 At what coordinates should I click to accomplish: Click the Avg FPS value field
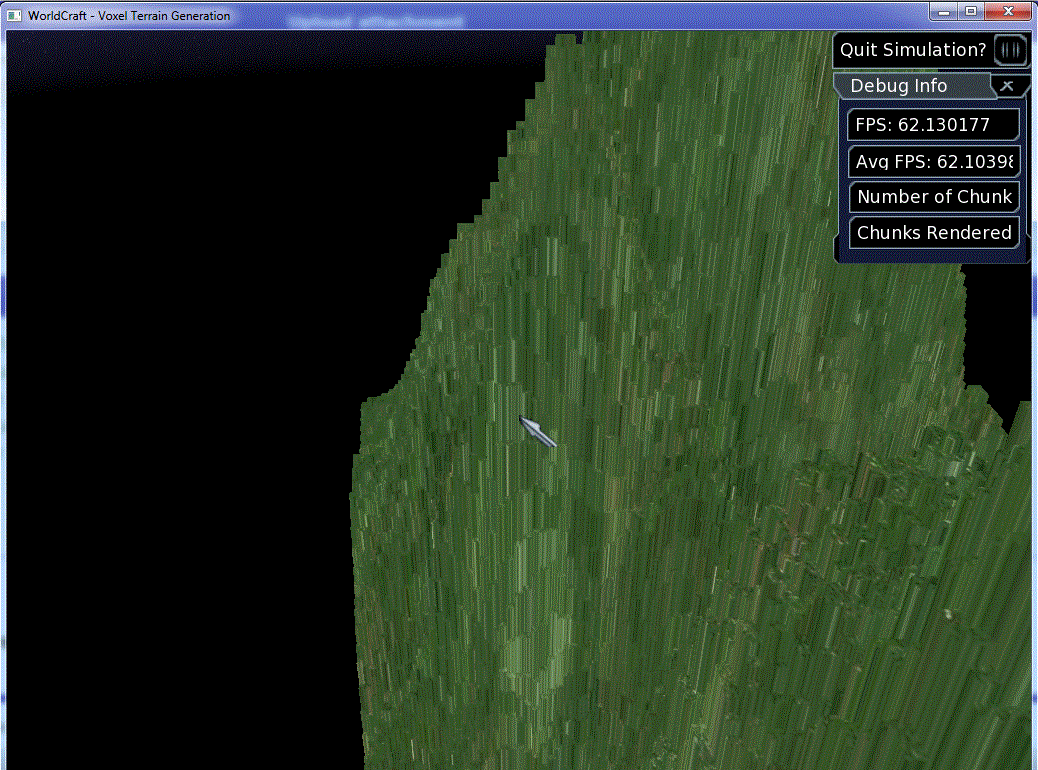tap(933, 161)
